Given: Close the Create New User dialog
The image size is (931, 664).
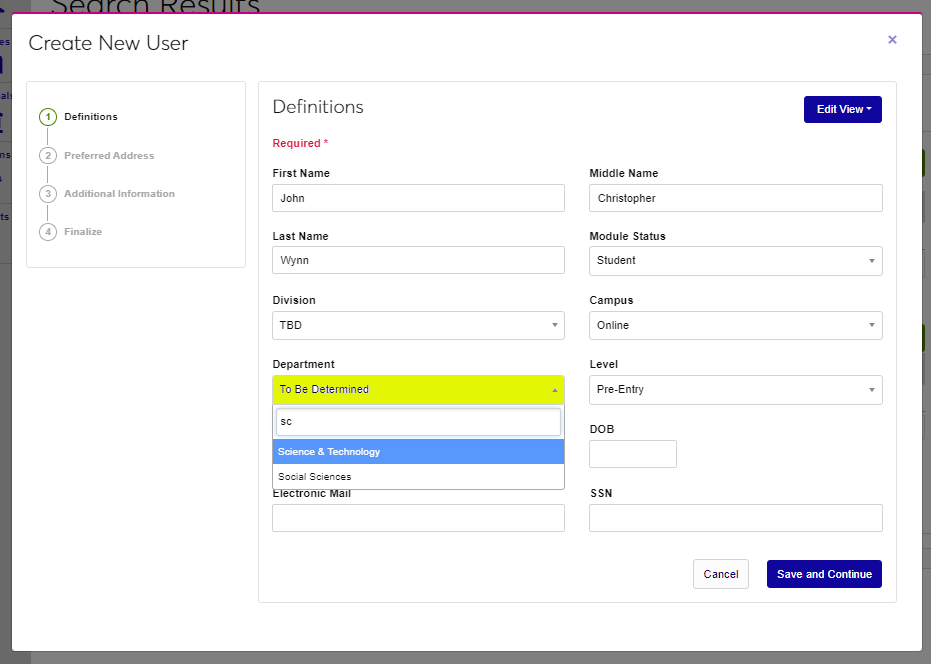Looking at the screenshot, I should pos(892,40).
